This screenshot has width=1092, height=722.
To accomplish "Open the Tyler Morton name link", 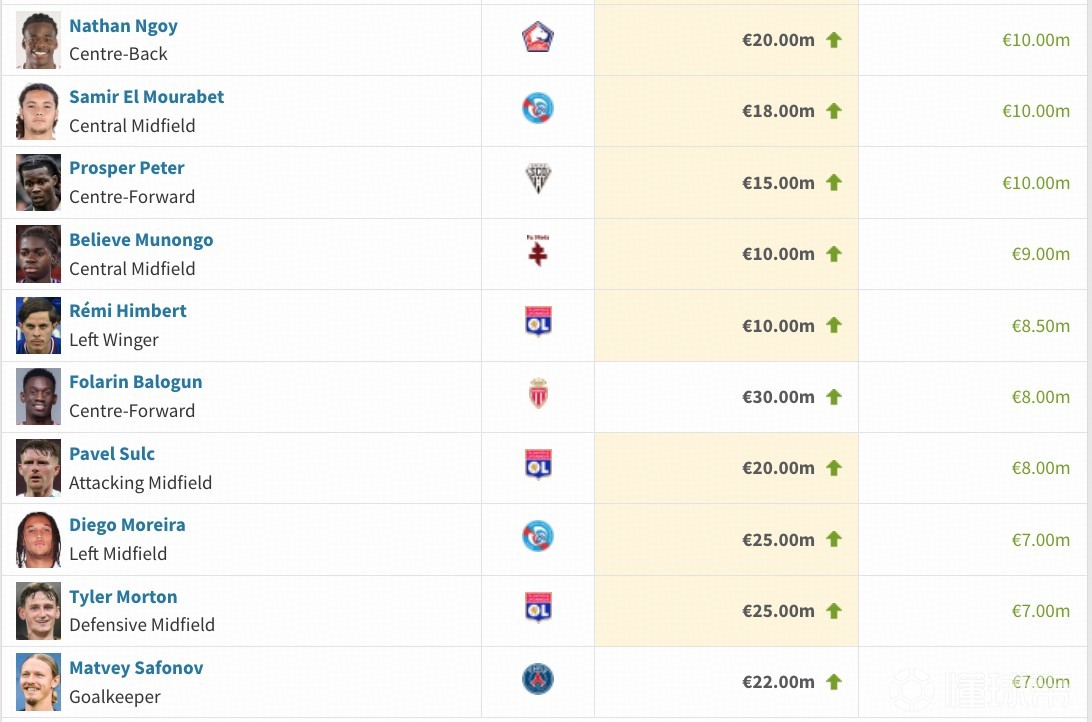I will [123, 597].
